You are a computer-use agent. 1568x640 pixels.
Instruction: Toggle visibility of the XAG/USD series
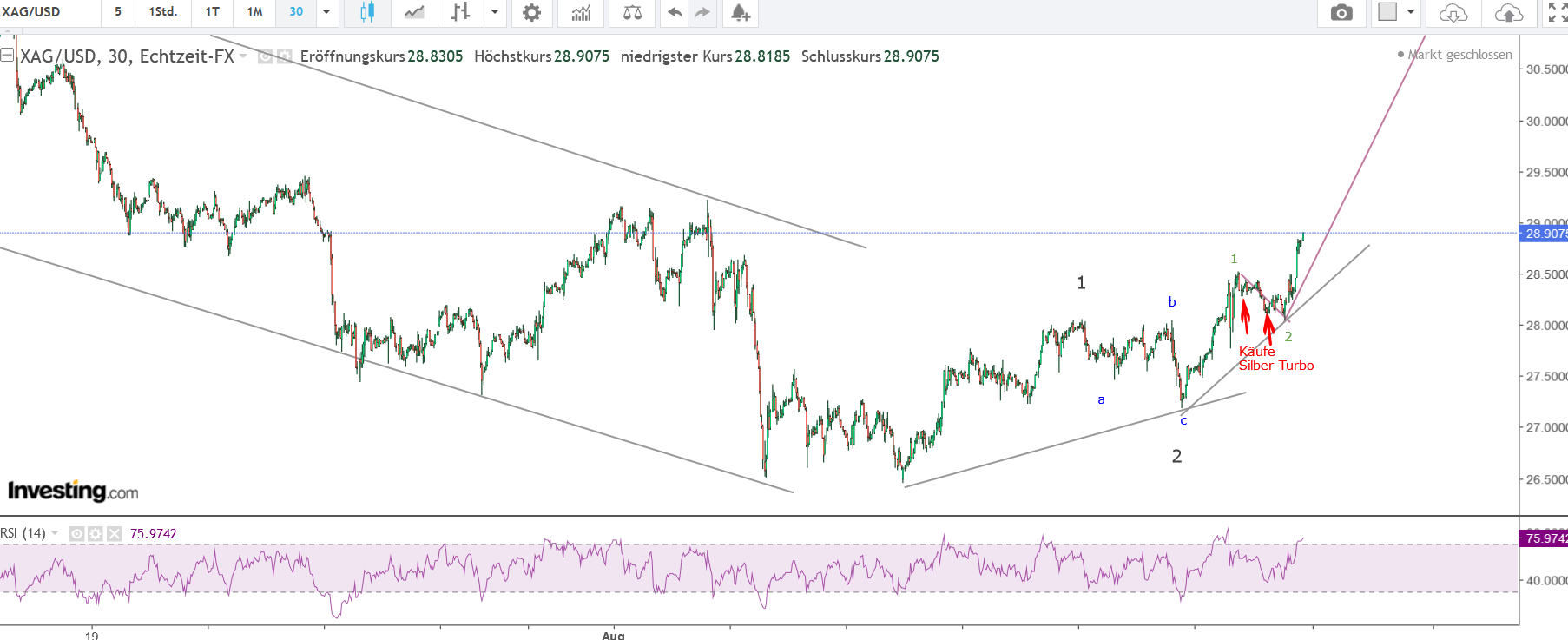point(266,56)
